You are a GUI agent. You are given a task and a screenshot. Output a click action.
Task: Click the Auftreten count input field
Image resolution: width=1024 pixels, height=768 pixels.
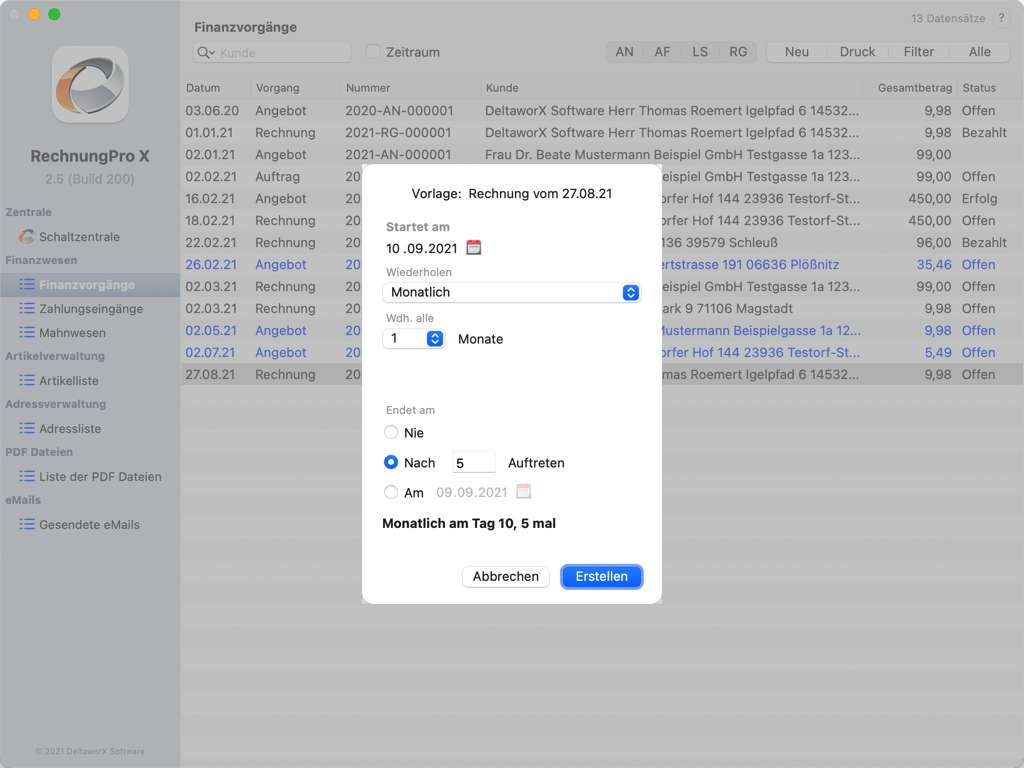click(x=473, y=463)
